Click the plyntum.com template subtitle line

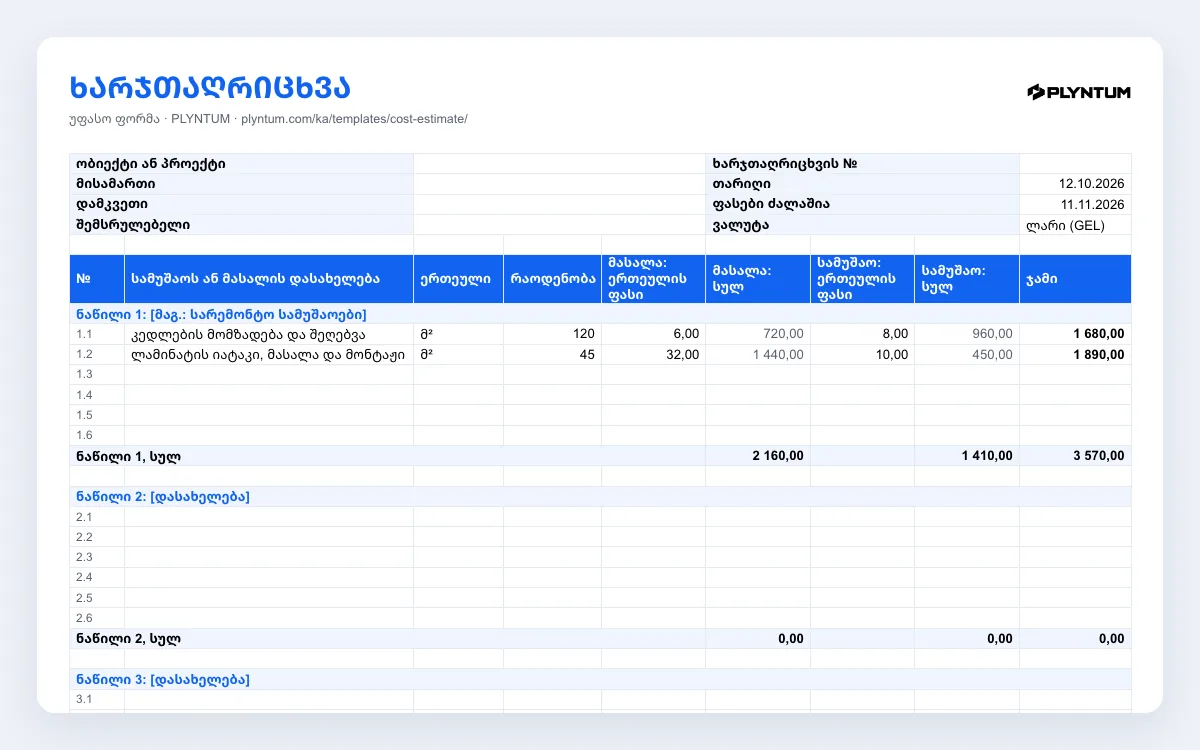point(268,119)
